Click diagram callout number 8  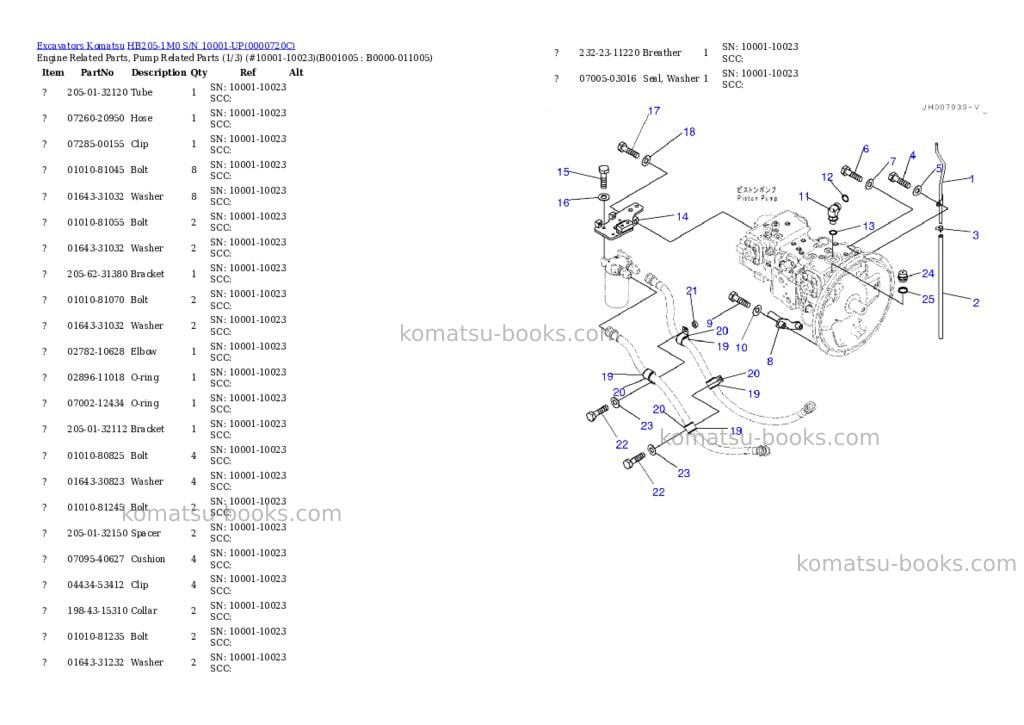[x=770, y=361]
